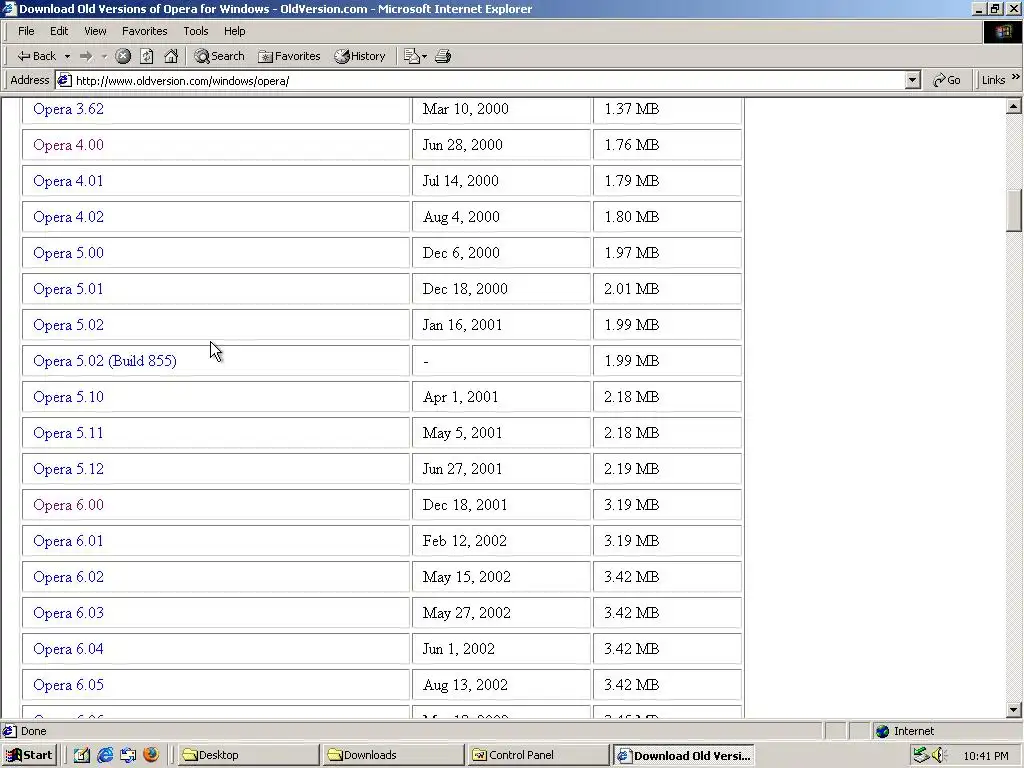This screenshot has height=768, width=1024.
Task: Open the Search pane
Action: click(219, 56)
